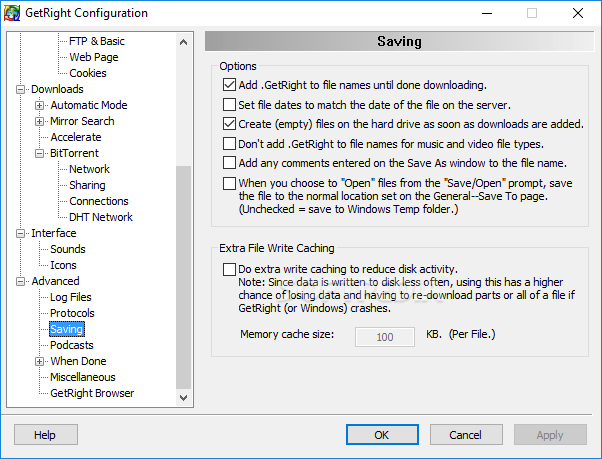The width and height of the screenshot is (602, 459).
Task: Select the Mirror Search label
Action: click(82, 121)
